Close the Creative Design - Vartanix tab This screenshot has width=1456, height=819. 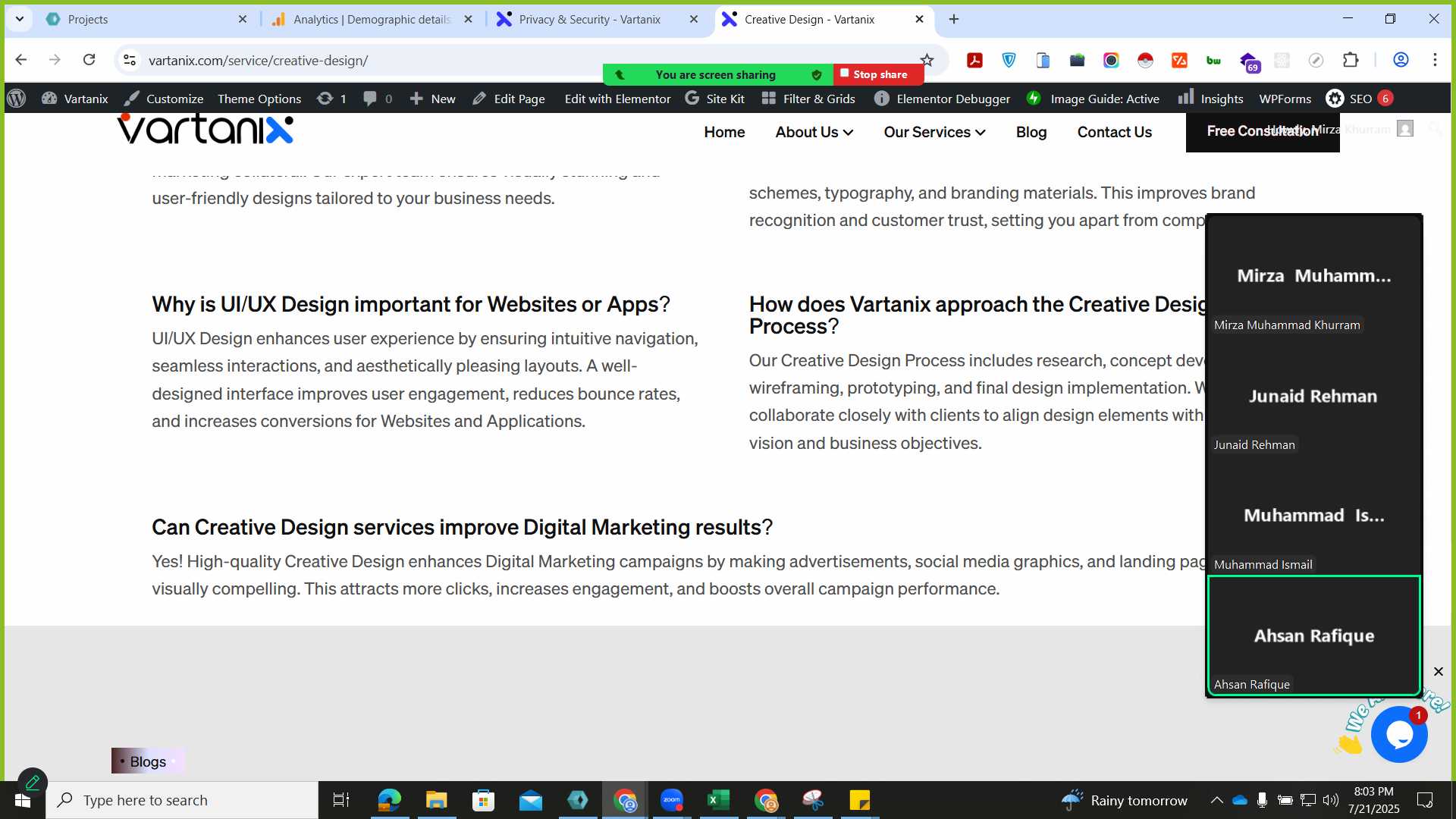click(919, 19)
